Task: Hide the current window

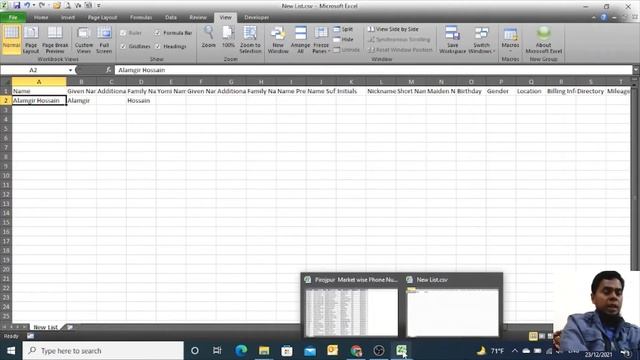Action: click(x=343, y=40)
